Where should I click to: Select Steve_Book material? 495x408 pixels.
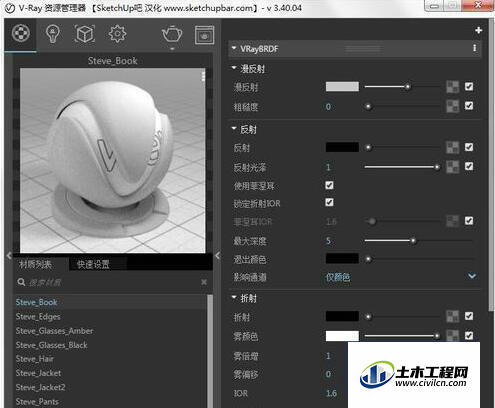pos(37,303)
